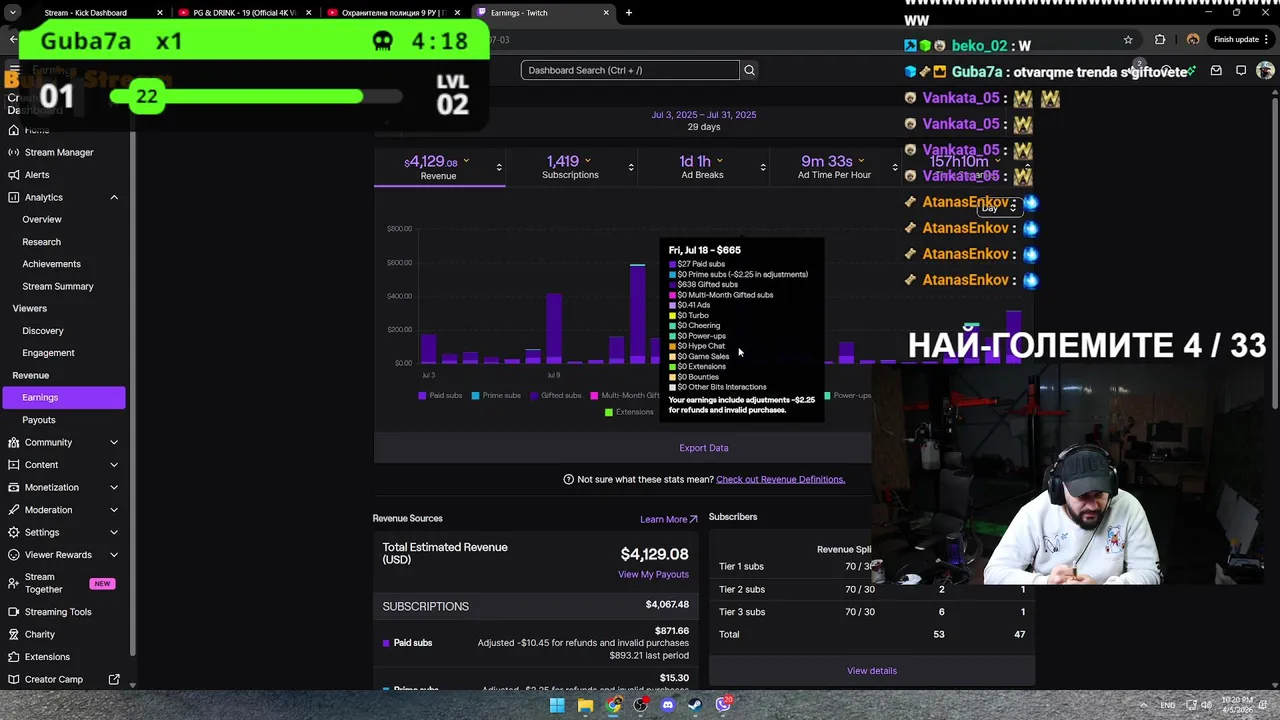Open Viber from the taskbar
The image size is (1280, 720).
(x=723, y=705)
